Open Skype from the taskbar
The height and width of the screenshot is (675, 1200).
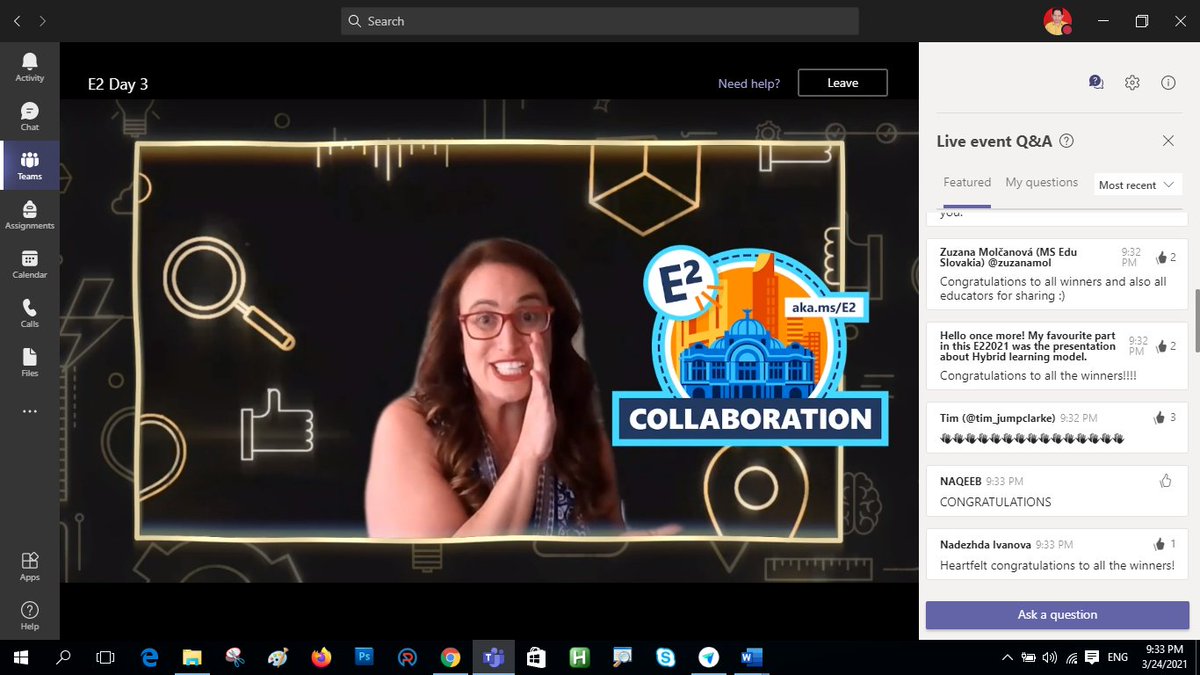[665, 657]
